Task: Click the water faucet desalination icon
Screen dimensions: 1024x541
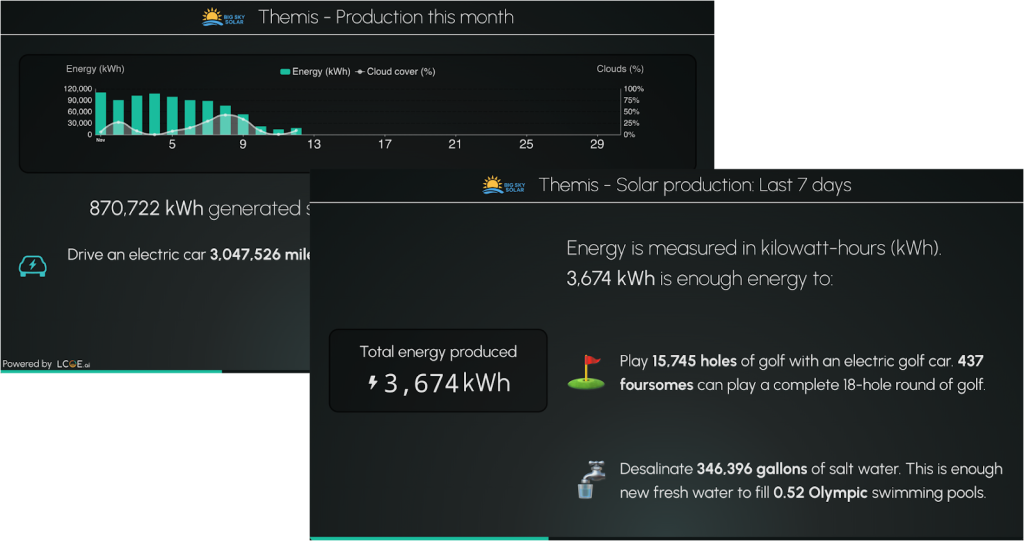Action: (586, 479)
